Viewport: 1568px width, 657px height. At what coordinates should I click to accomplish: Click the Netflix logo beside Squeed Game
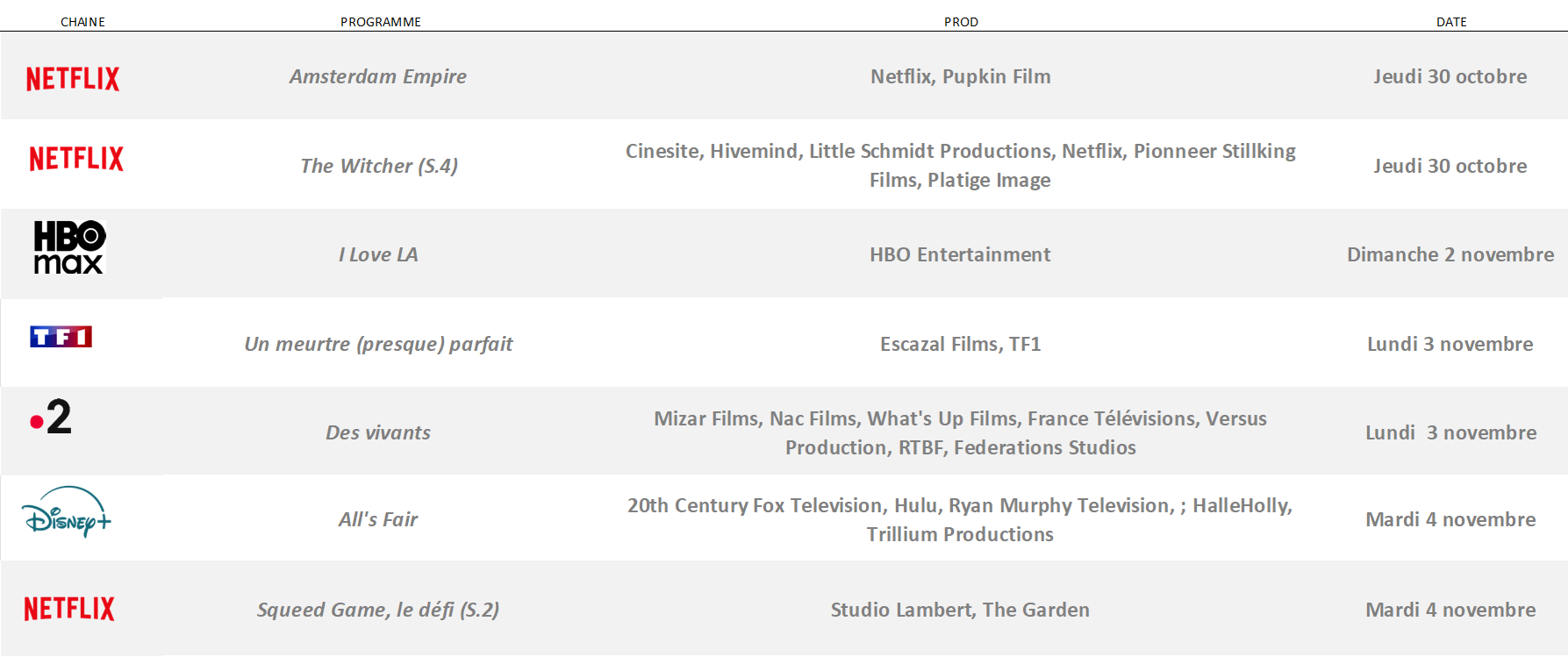pos(69,609)
